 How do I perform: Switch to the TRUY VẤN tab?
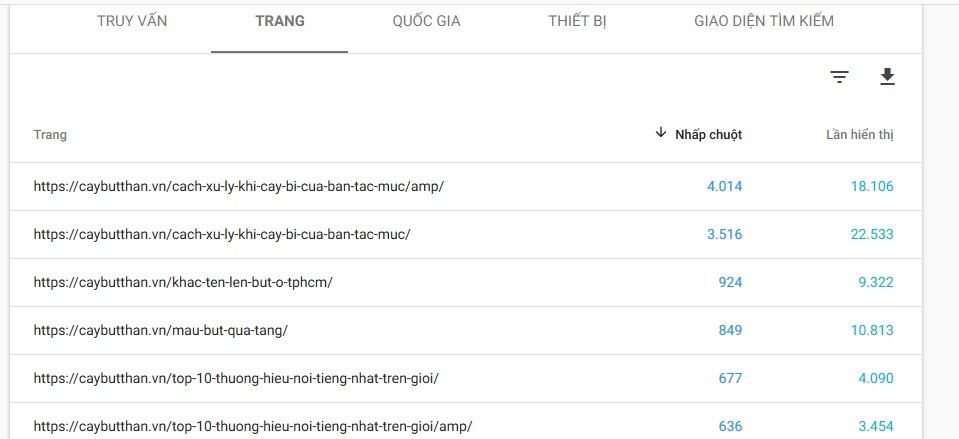pyautogui.click(x=132, y=21)
